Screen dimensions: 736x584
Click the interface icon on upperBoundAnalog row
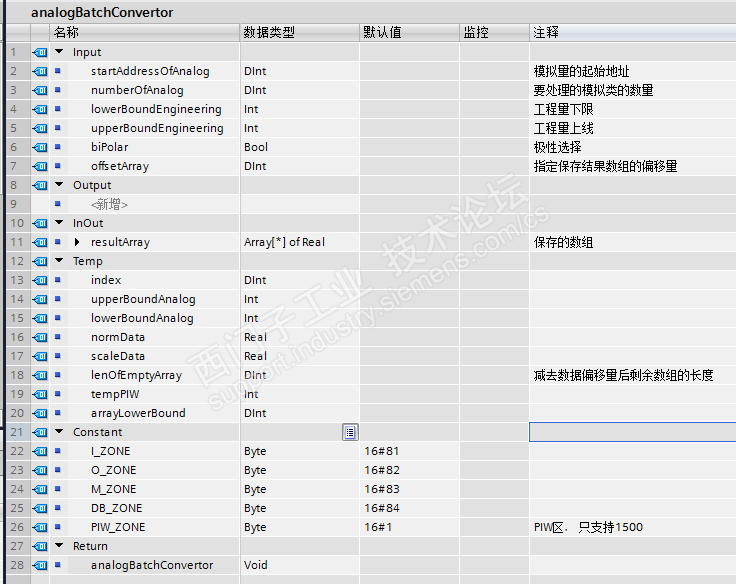[x=40, y=299]
